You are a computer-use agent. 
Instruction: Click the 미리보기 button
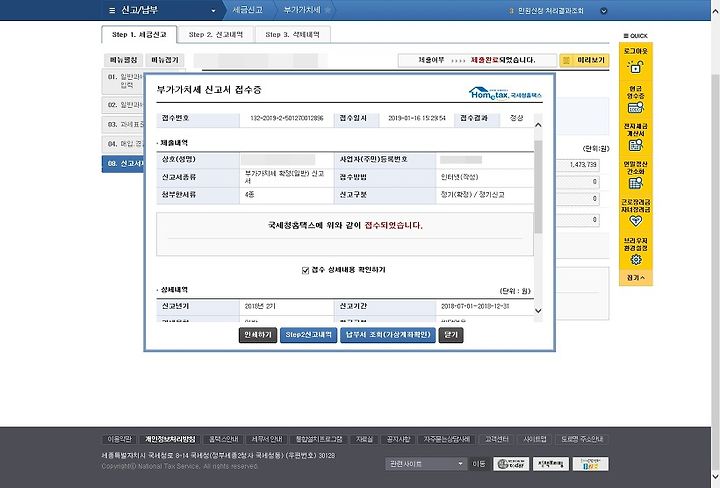585,60
